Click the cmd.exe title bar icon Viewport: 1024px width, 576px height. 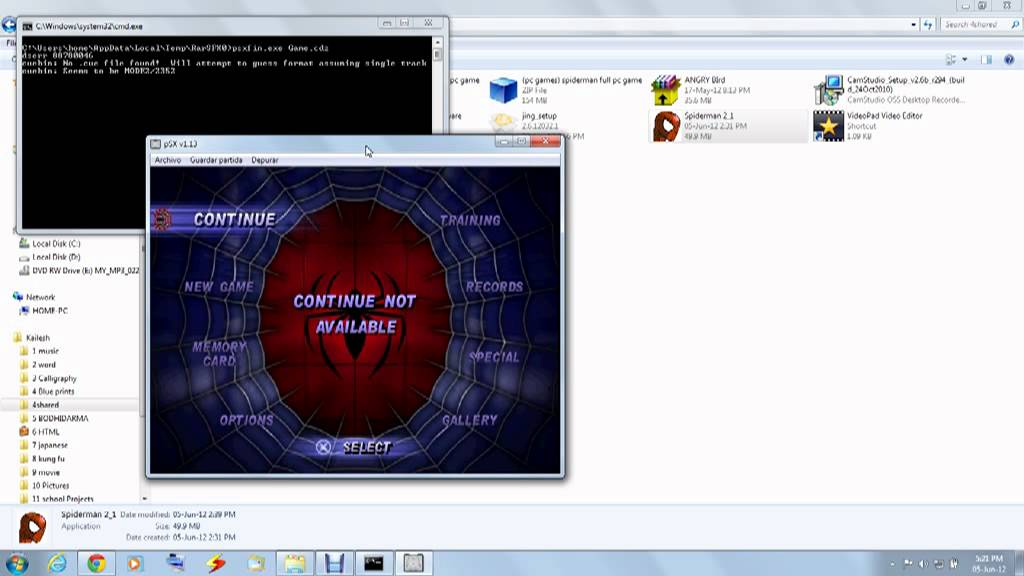coord(27,27)
